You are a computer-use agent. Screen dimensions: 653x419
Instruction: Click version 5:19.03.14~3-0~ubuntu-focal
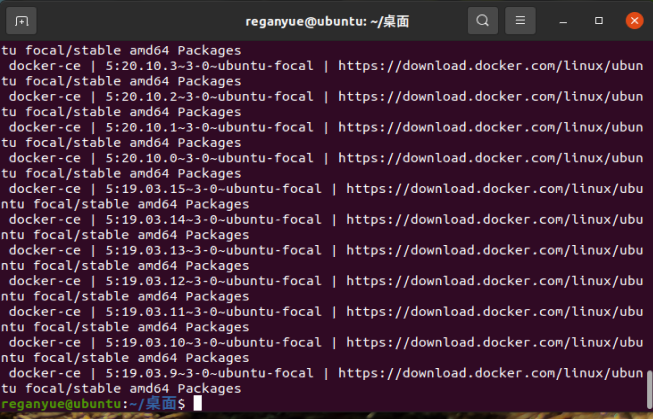[213, 219]
